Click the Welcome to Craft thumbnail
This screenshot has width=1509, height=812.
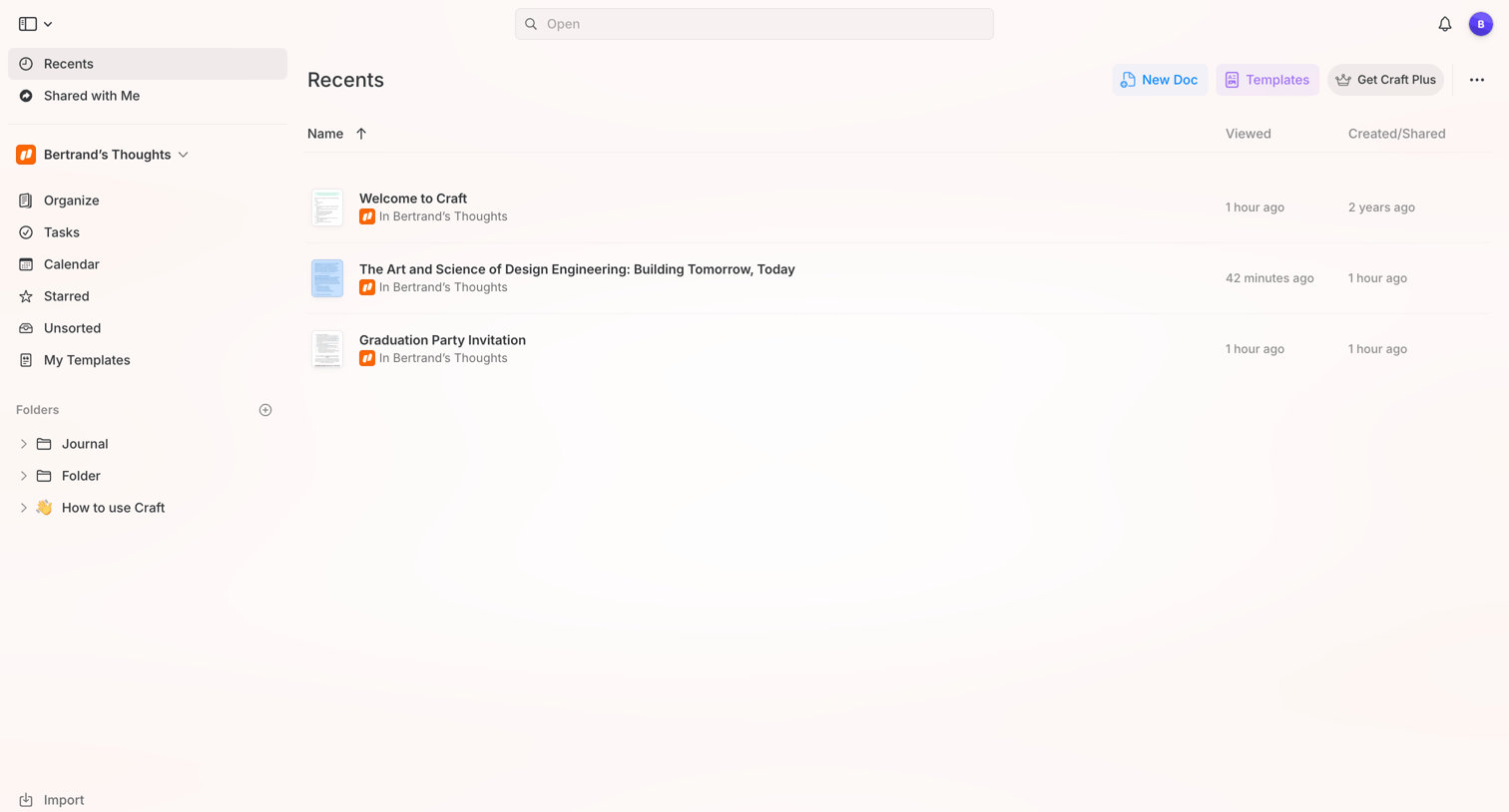[327, 207]
